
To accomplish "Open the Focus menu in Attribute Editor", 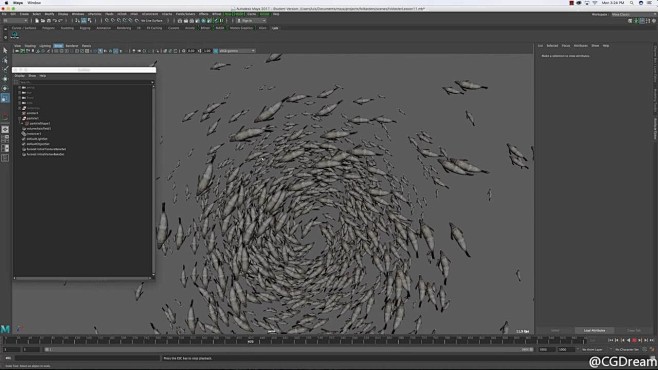I will tap(566, 46).
